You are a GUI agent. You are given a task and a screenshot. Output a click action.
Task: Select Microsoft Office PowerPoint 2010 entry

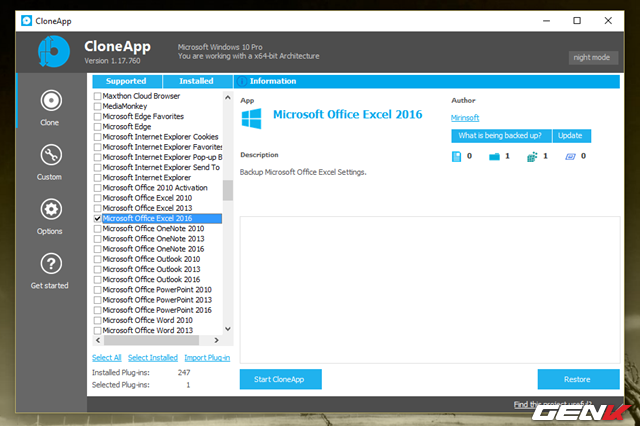pos(157,290)
